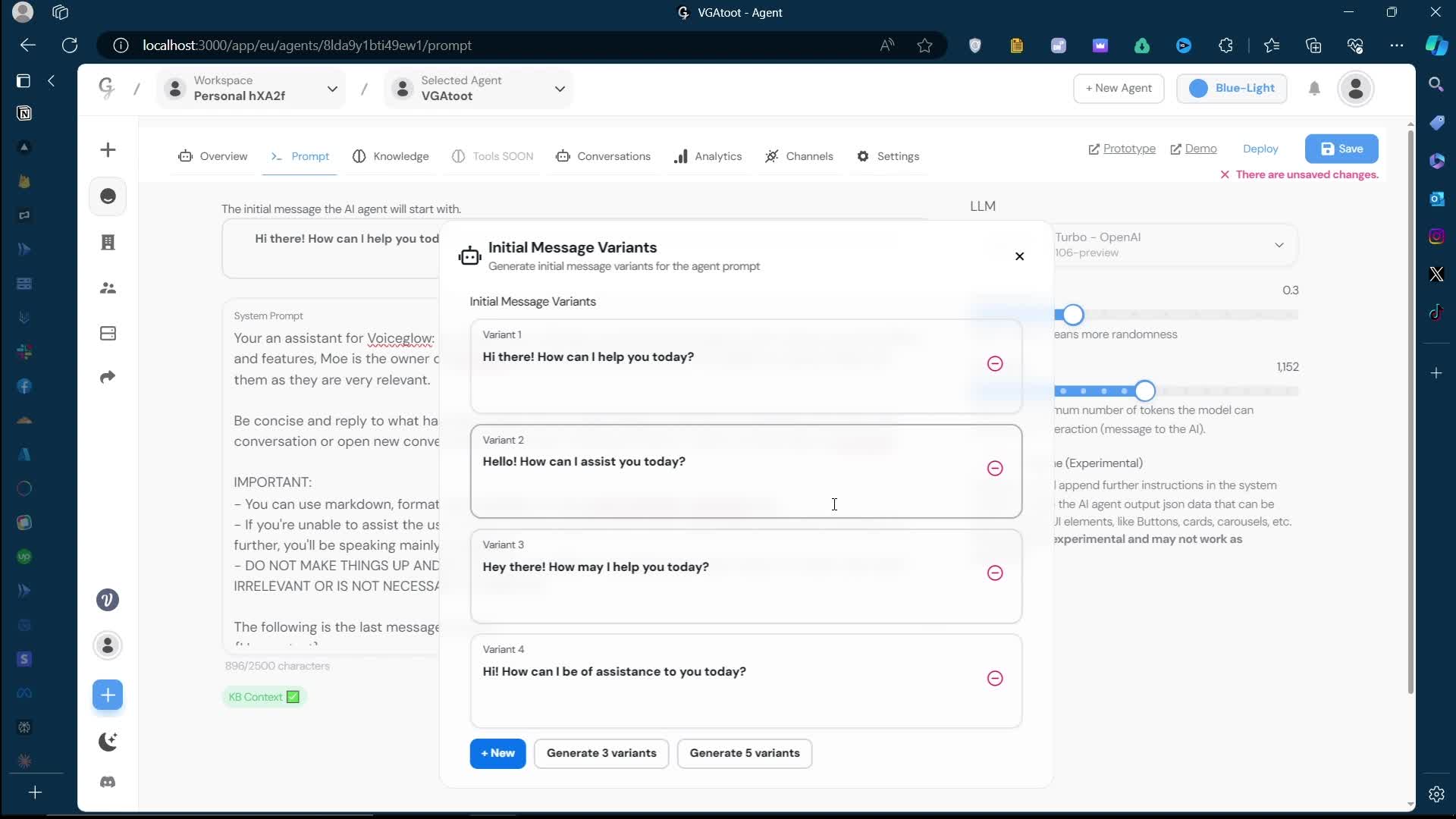Switch to the Knowledge tab

pos(391,156)
